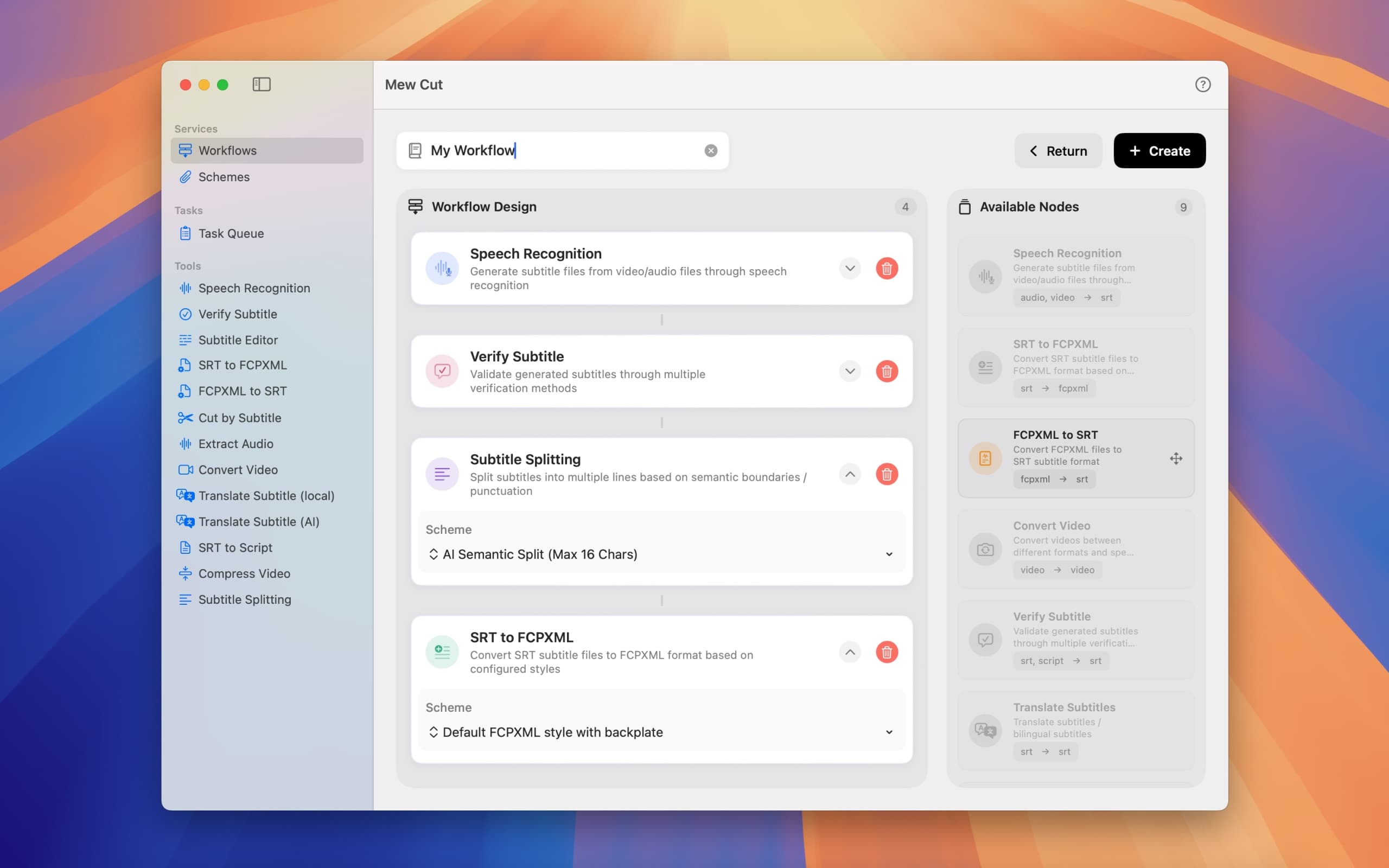This screenshot has width=1389, height=868.
Task: Select the Speech Recognition tool in sidebar
Action: point(254,288)
